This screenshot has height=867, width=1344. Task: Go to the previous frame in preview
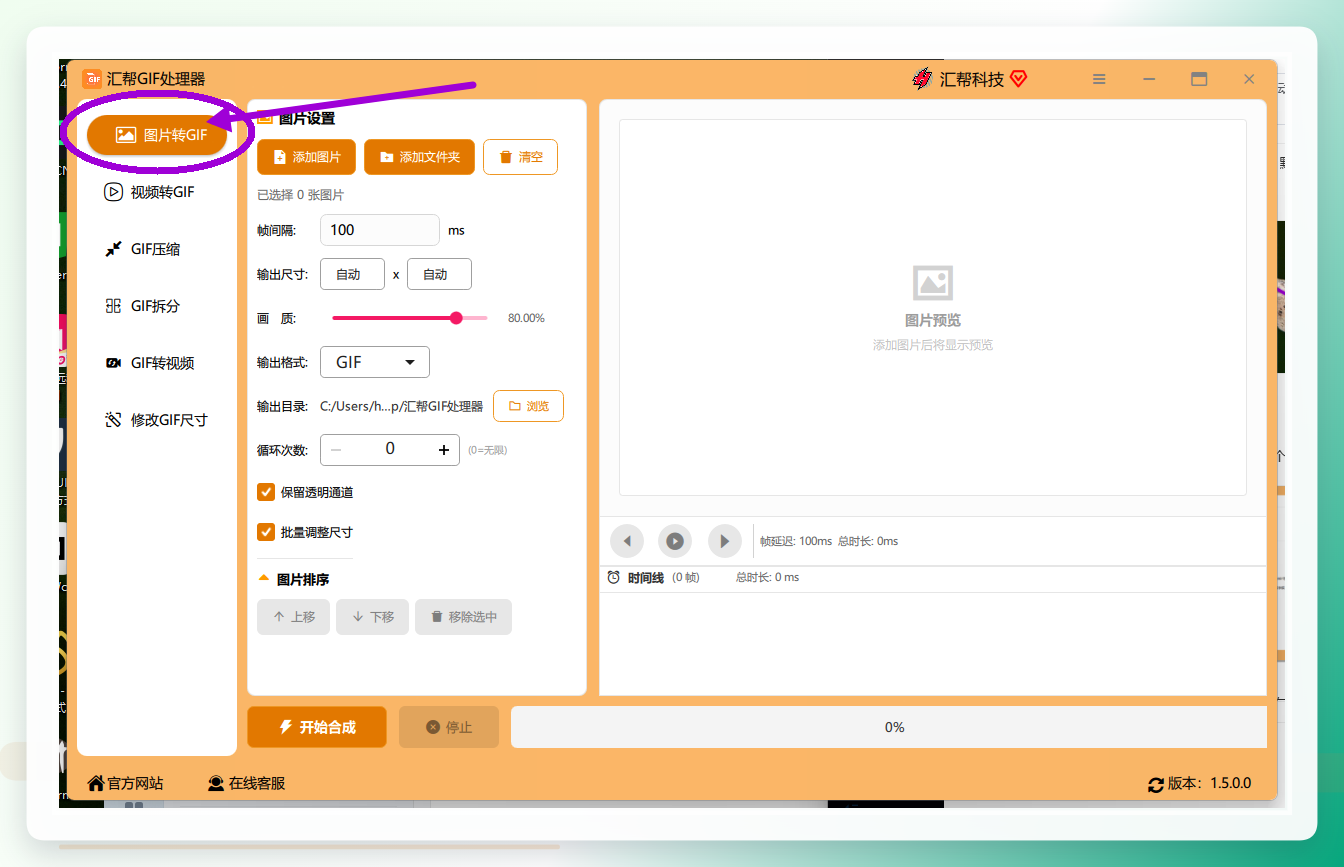point(627,541)
